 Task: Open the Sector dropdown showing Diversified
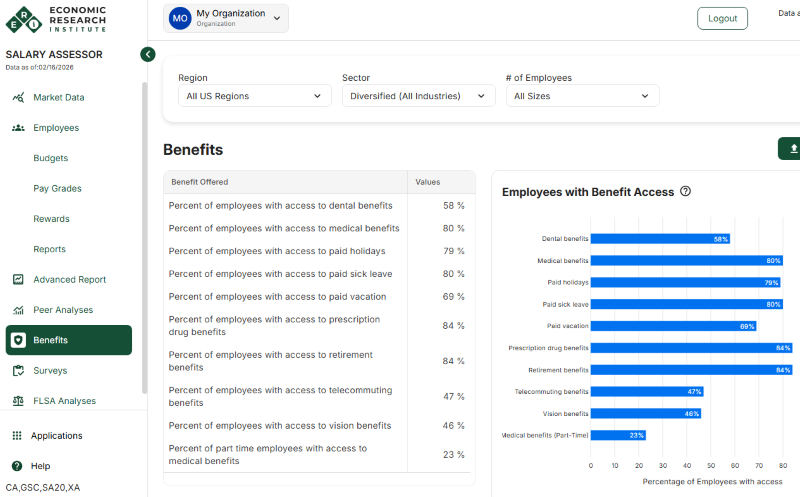tap(418, 96)
